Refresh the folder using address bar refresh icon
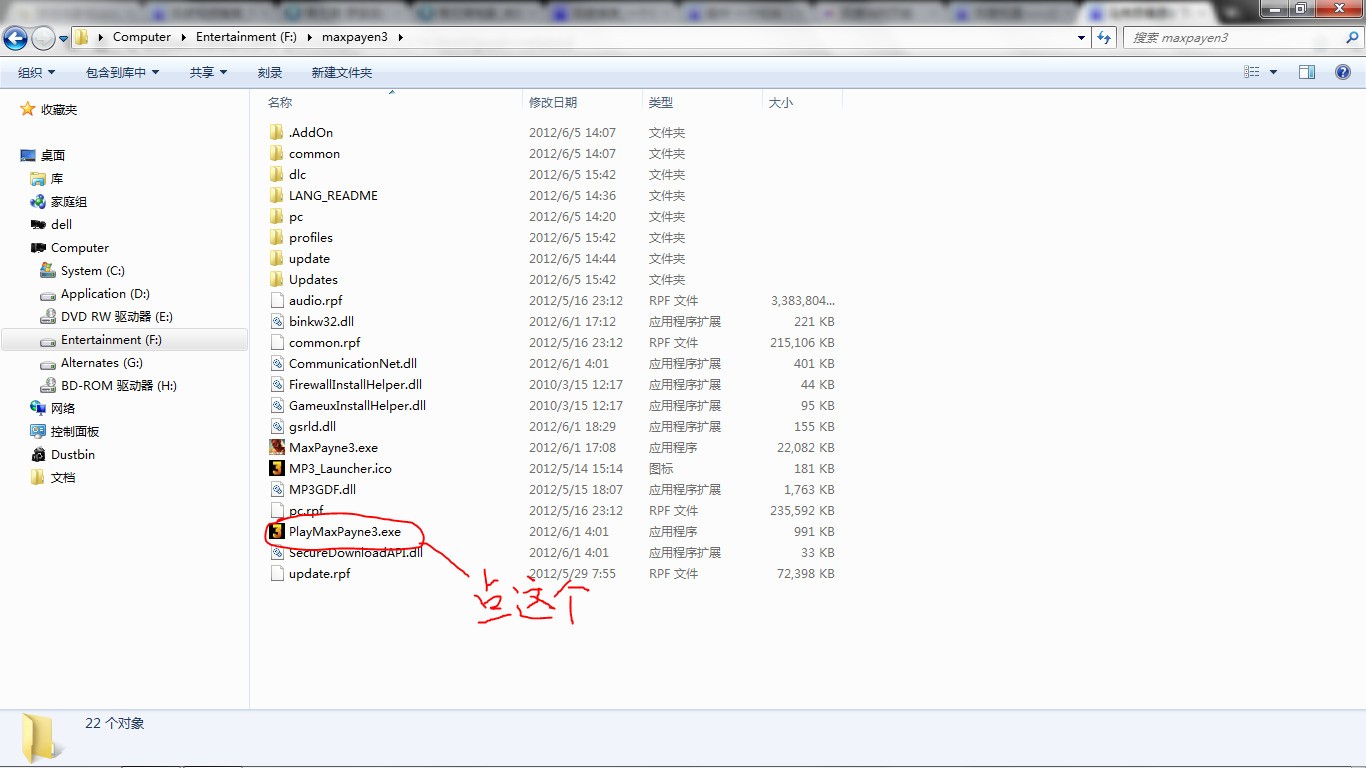This screenshot has width=1366, height=768. pos(1104,37)
